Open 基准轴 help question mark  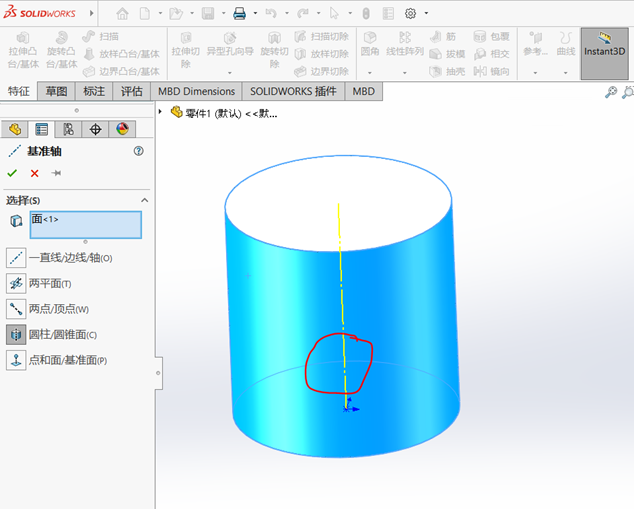point(139,151)
